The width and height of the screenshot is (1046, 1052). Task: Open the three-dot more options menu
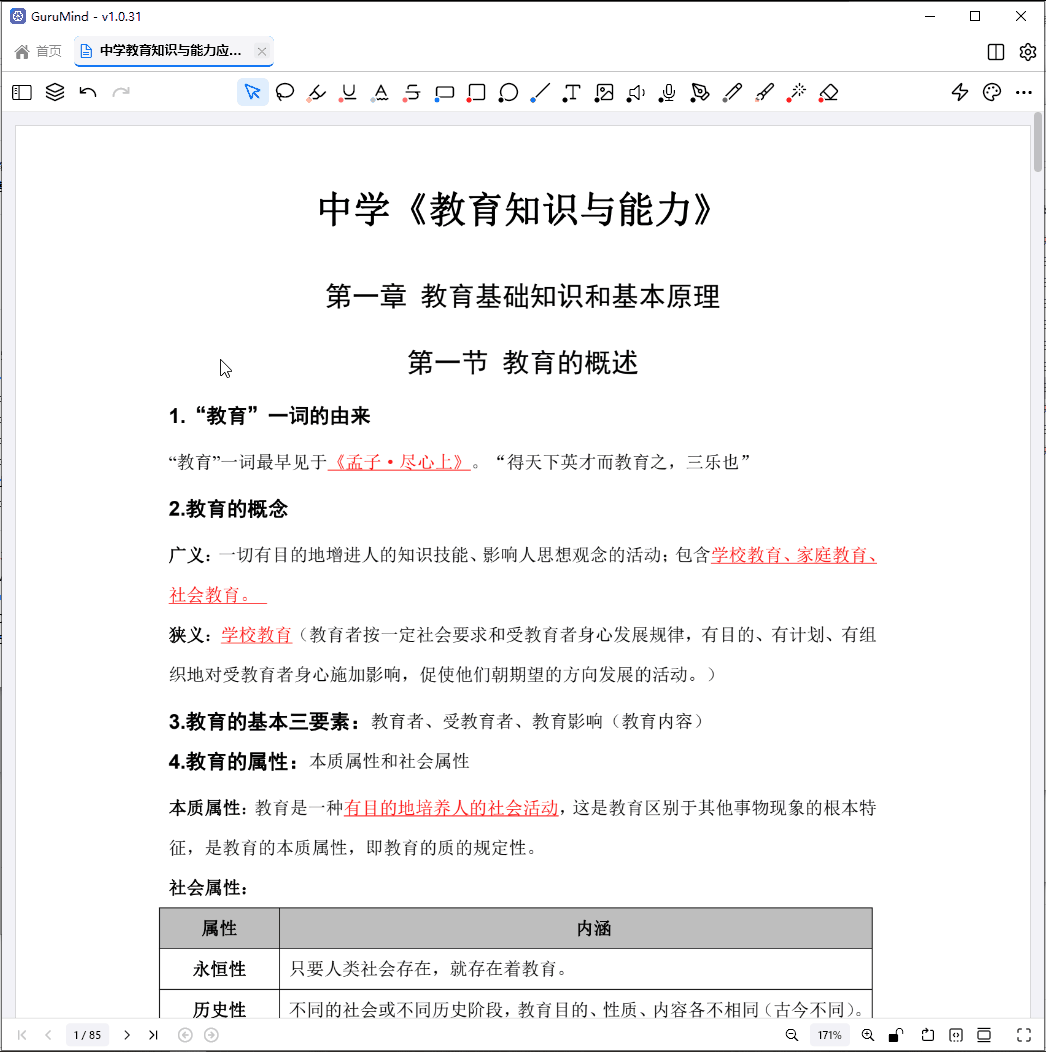click(1024, 93)
